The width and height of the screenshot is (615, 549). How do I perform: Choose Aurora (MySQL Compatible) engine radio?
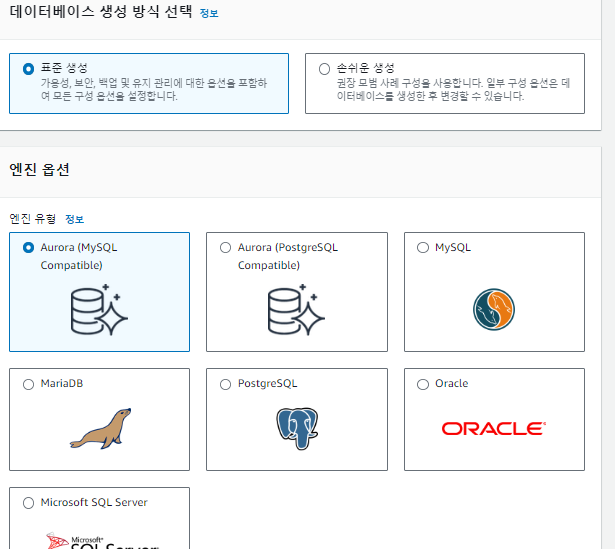pos(28,248)
